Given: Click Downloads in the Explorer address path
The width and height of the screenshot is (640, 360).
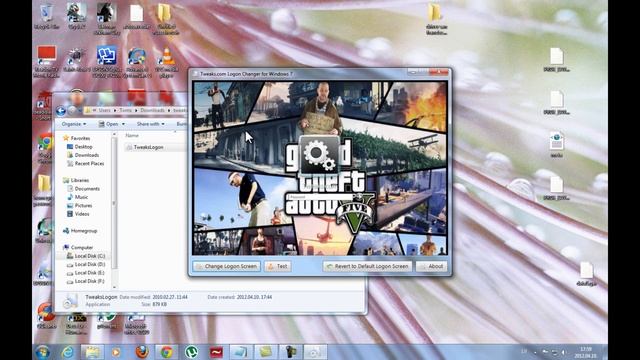Looking at the screenshot, I should (152, 110).
